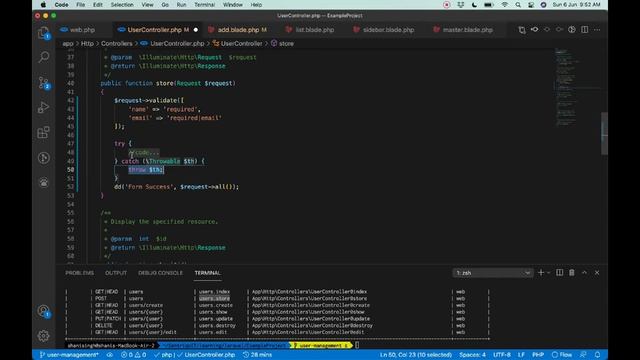
Task: Open the Terminal menu in menu bar
Action: click(x=204, y=5)
